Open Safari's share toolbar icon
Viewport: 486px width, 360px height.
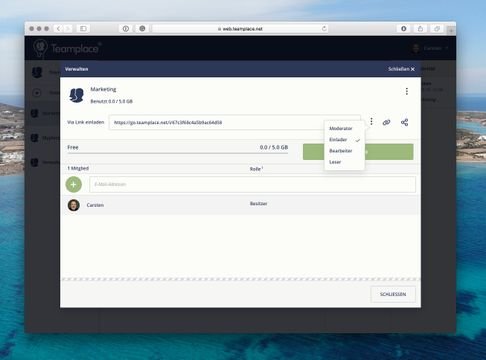[x=420, y=29]
